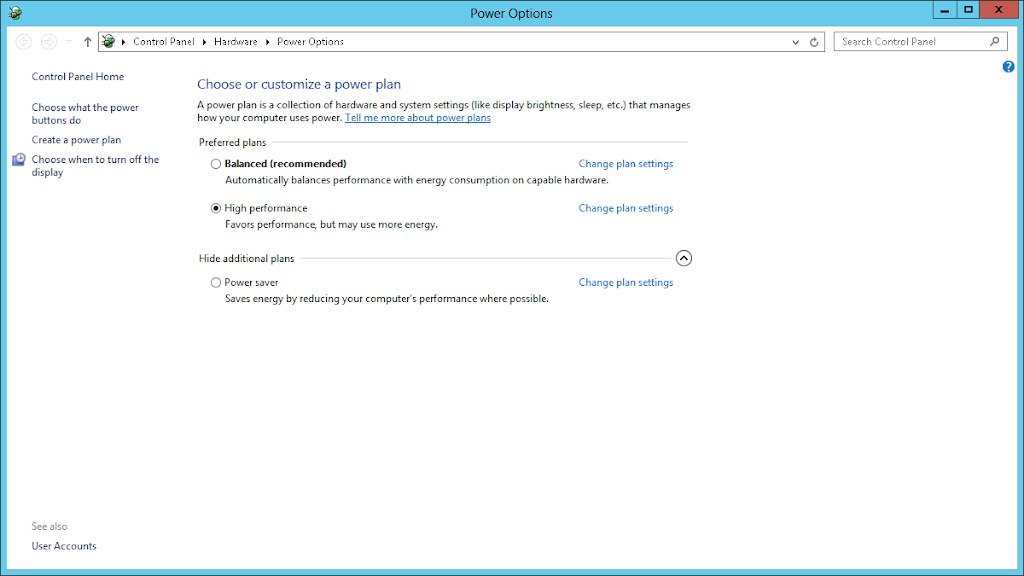Open User Accounts under See also
Screen dimensions: 1024x576
point(64,546)
